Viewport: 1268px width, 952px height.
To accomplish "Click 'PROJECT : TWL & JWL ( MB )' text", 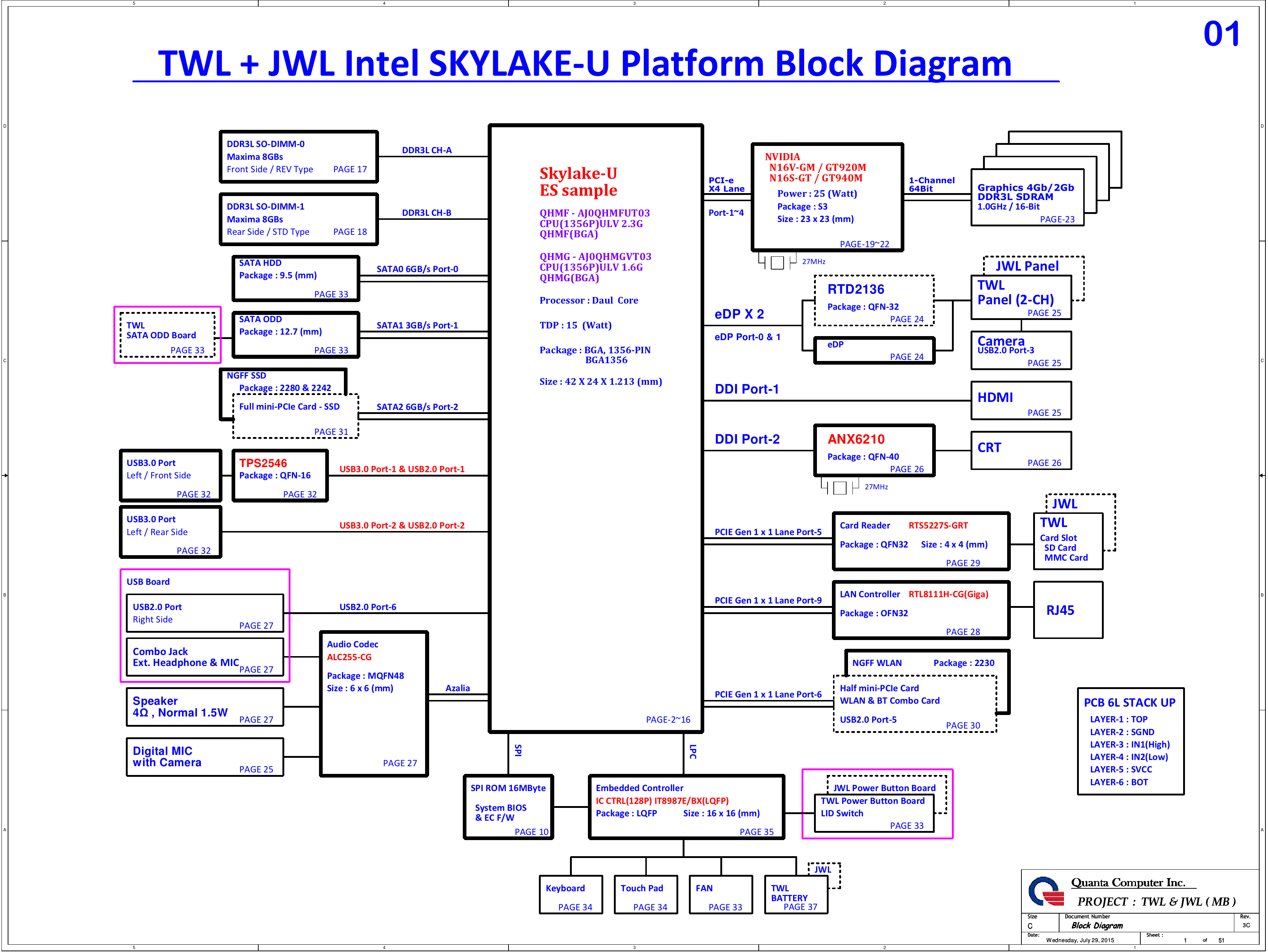I will (1156, 902).
